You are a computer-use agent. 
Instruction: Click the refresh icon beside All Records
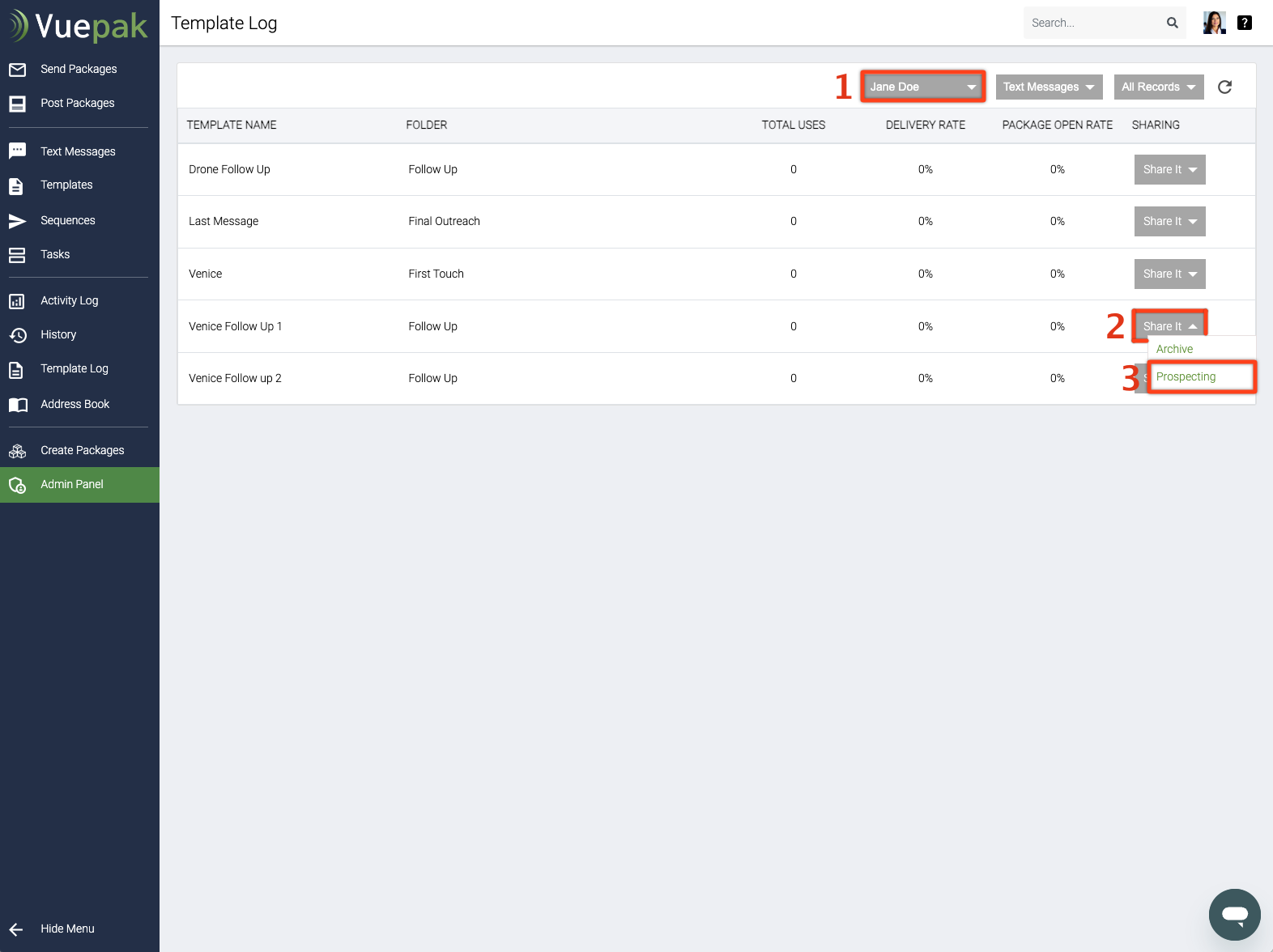1224,87
